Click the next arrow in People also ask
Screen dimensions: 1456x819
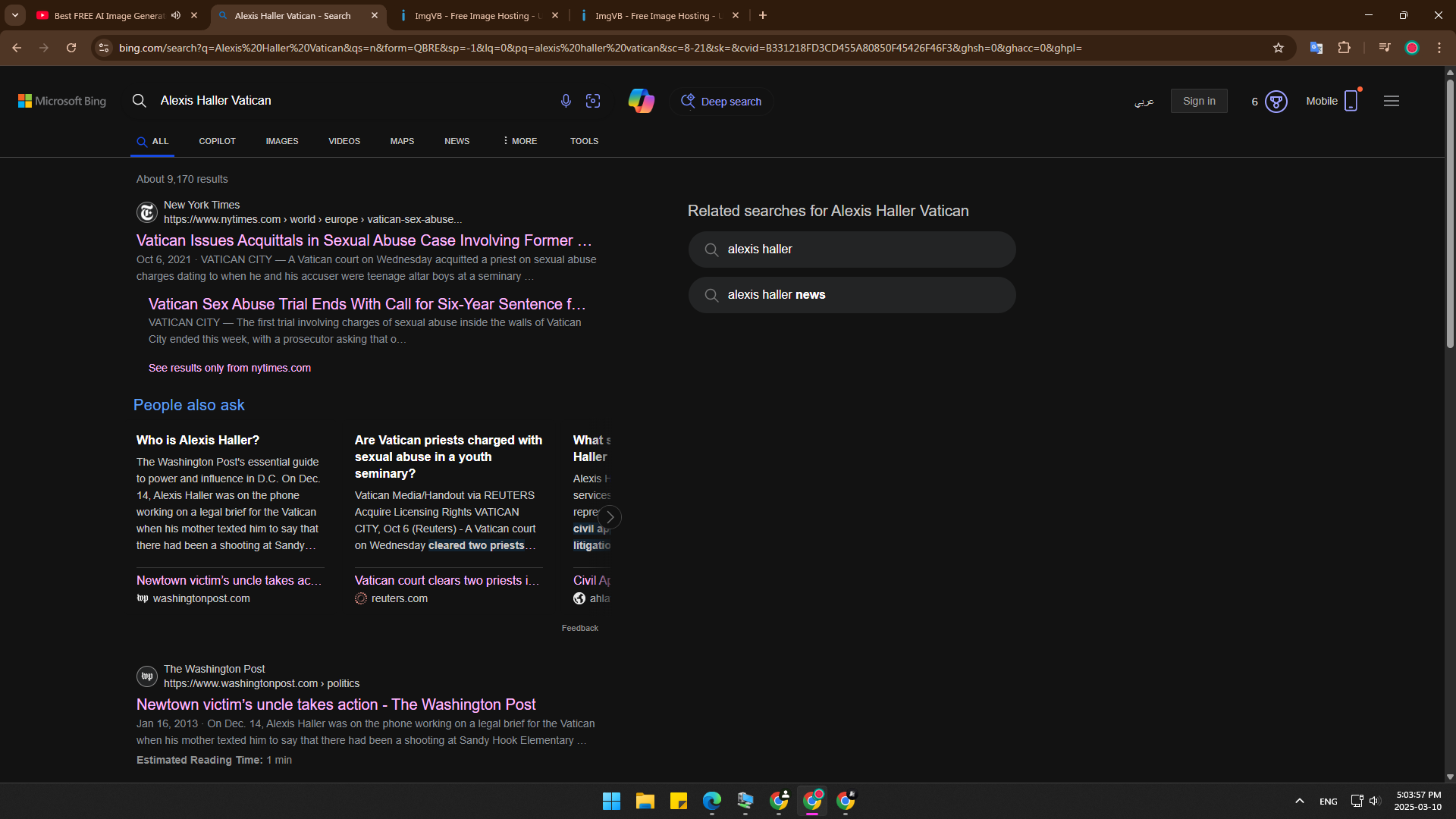point(610,517)
